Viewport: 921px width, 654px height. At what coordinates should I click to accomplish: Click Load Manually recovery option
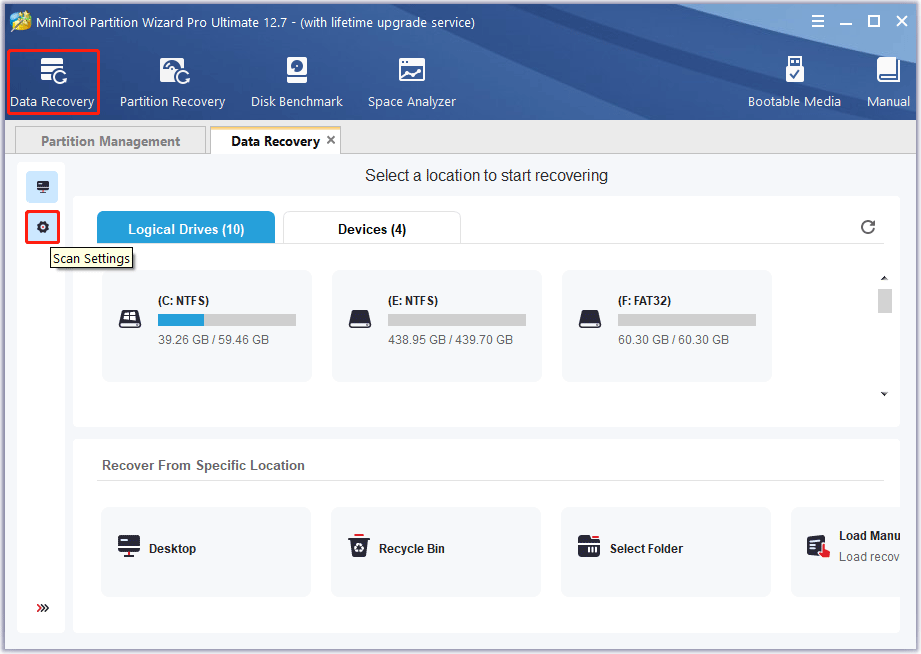click(846, 552)
